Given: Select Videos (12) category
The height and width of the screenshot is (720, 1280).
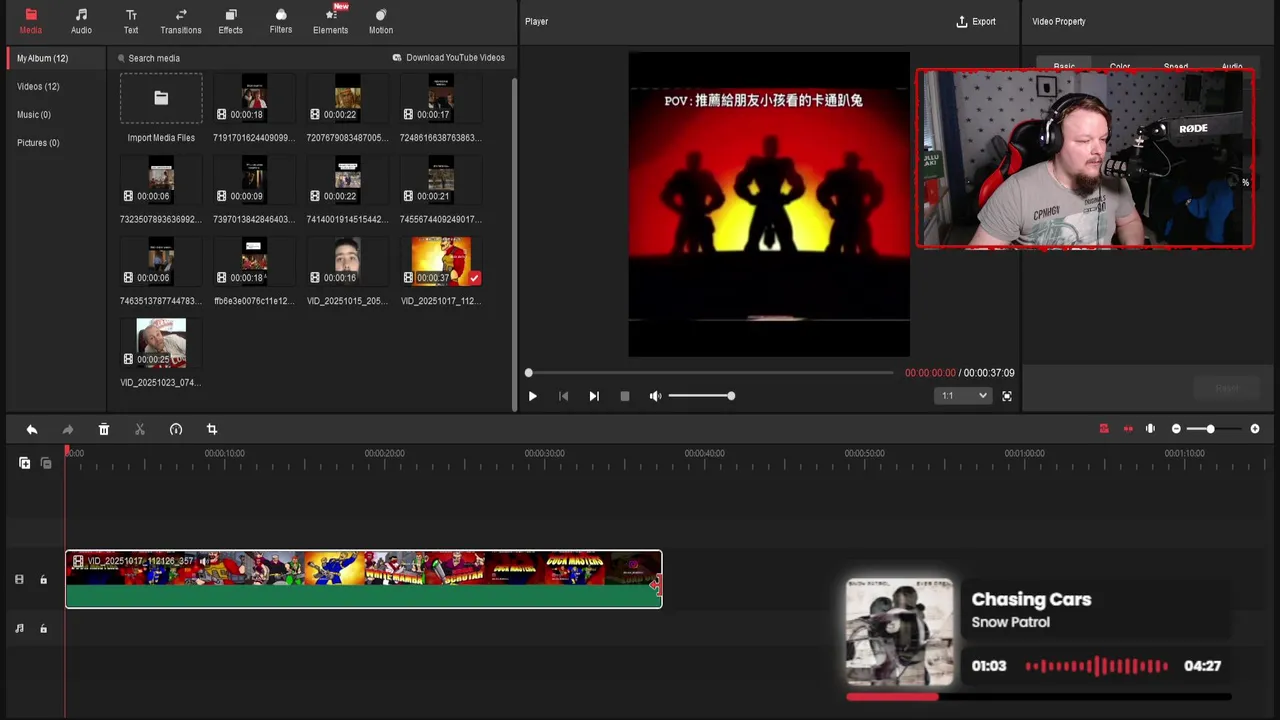Looking at the screenshot, I should [x=38, y=87].
